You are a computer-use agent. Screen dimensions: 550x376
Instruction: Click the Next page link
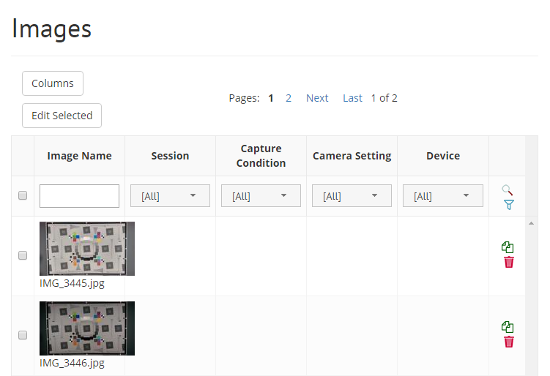tap(317, 98)
